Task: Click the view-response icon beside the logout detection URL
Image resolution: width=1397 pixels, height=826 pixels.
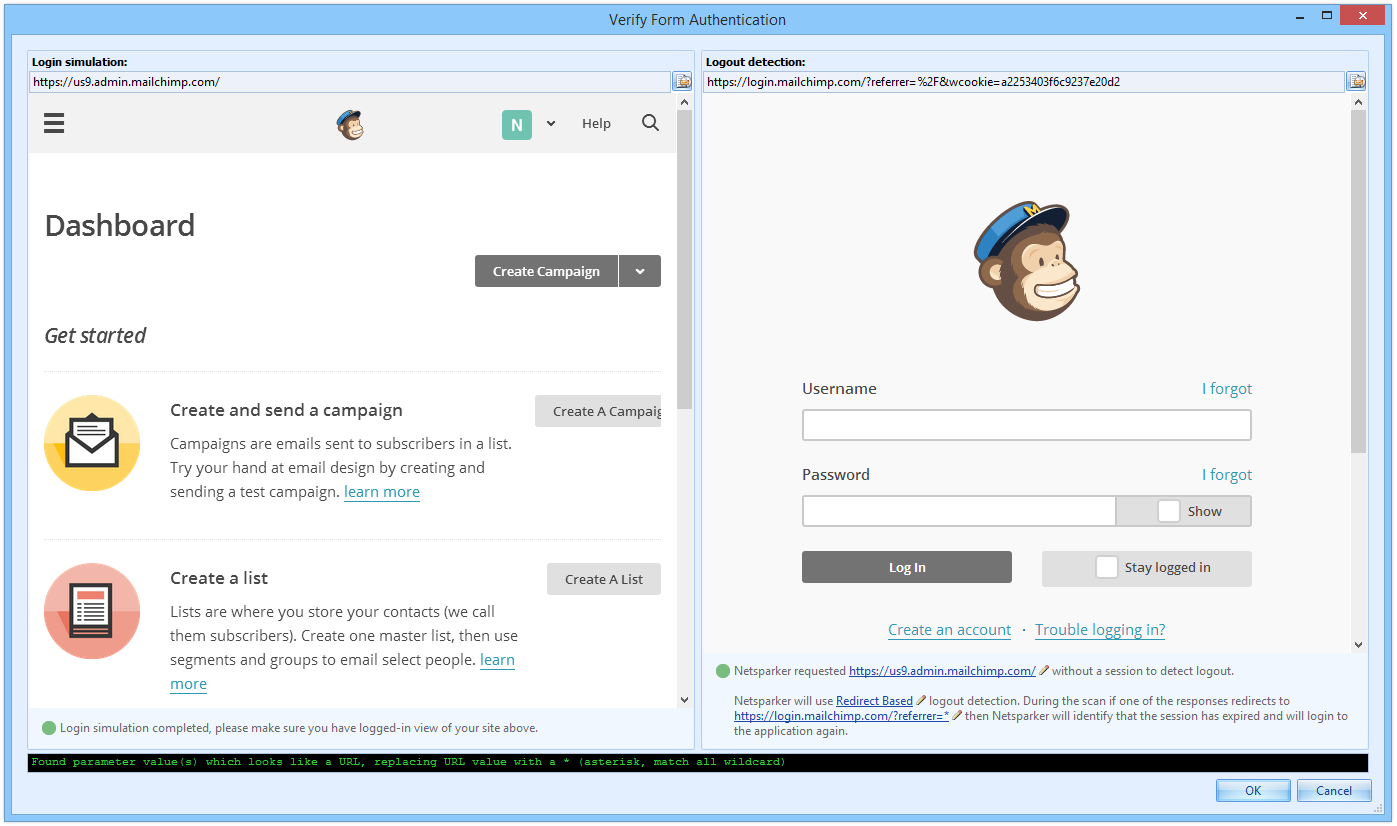Action: [x=1356, y=81]
